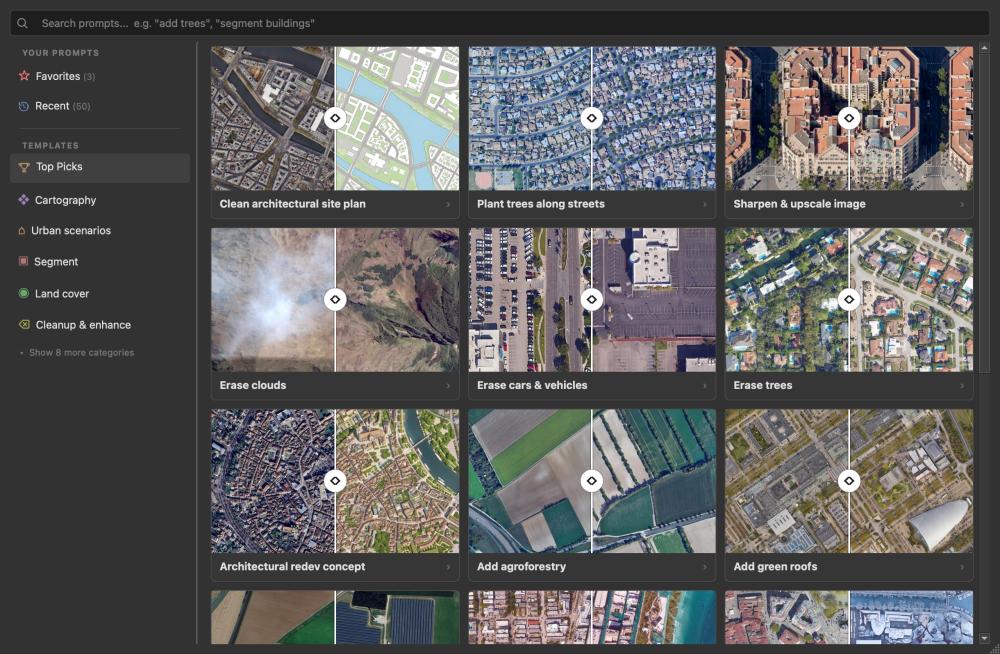Click compare handle on Architectural redev concept

click(335, 480)
